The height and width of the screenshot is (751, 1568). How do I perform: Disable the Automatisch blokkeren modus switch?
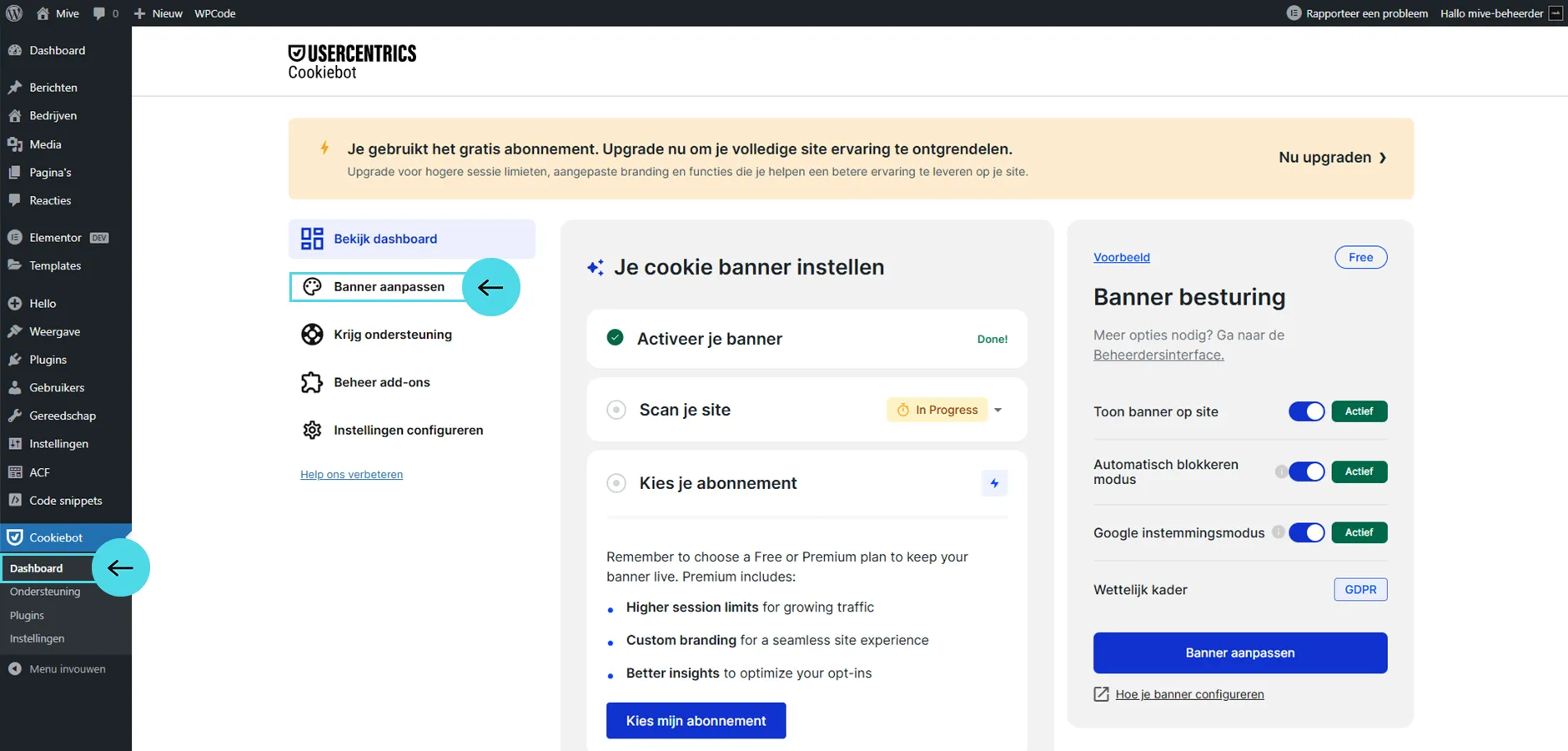1306,471
